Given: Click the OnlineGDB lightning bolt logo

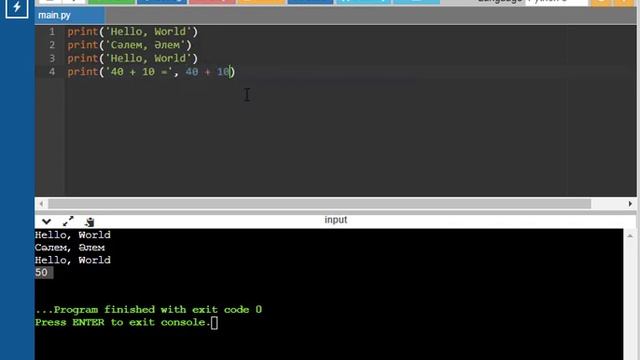Looking at the screenshot, I should pos(16,7).
